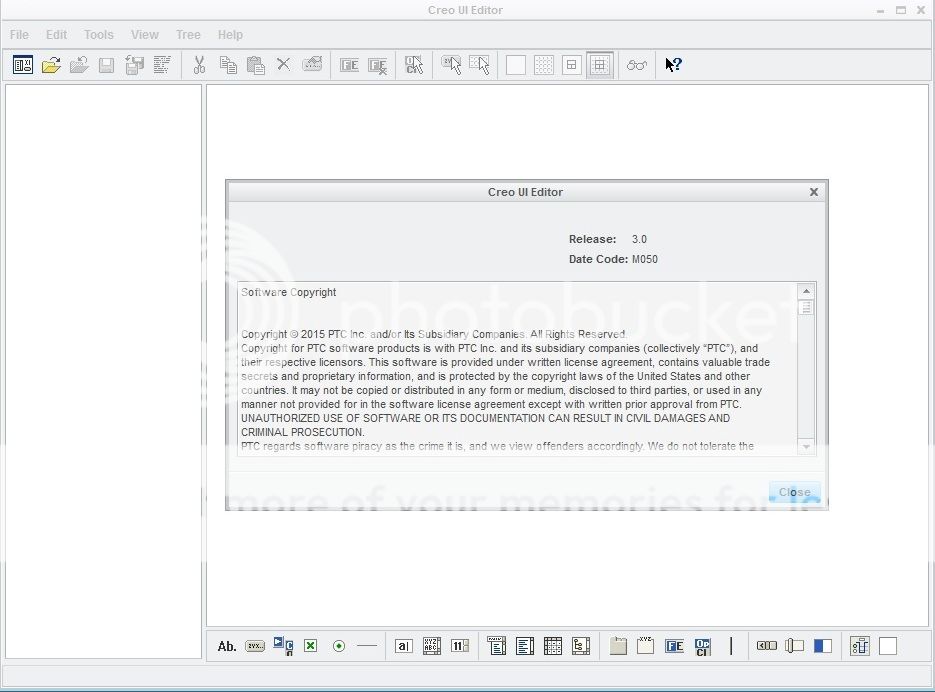This screenshot has height=692, width=935.
Task: Select the progress bar component in bottom palette
Action: (822, 646)
